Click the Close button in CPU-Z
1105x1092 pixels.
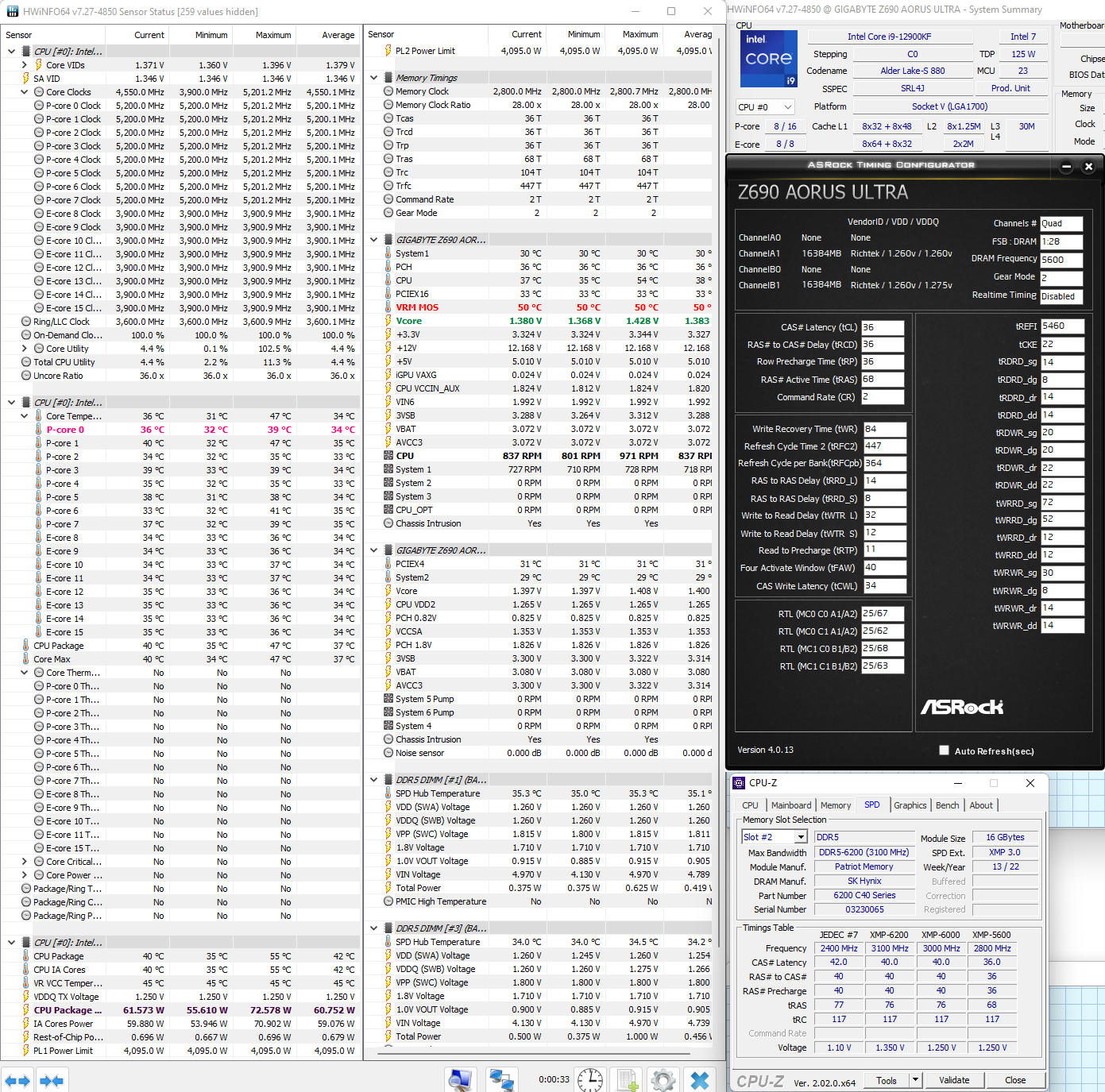pos(1015,1080)
